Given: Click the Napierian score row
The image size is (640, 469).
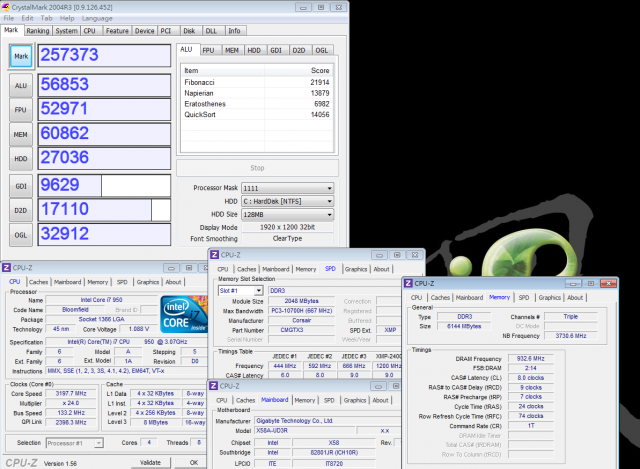Looking at the screenshot, I should point(257,93).
